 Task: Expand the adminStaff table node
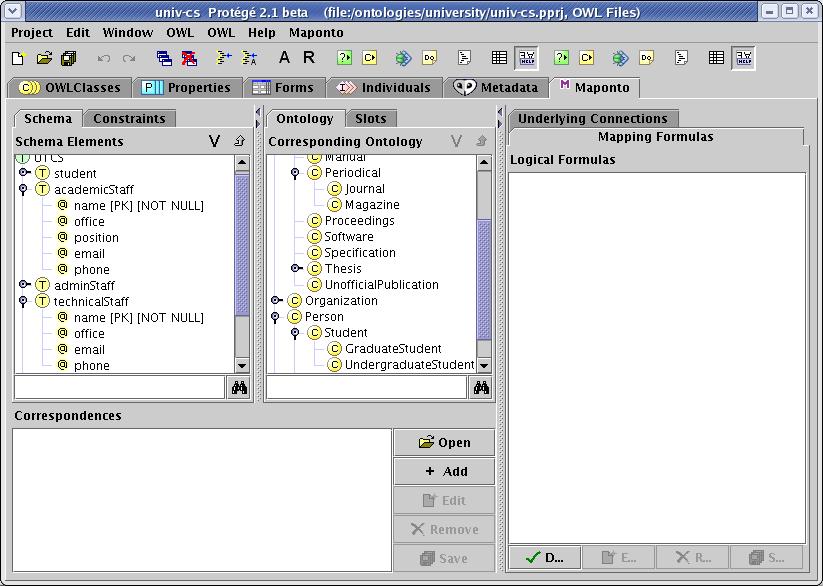coord(23,285)
